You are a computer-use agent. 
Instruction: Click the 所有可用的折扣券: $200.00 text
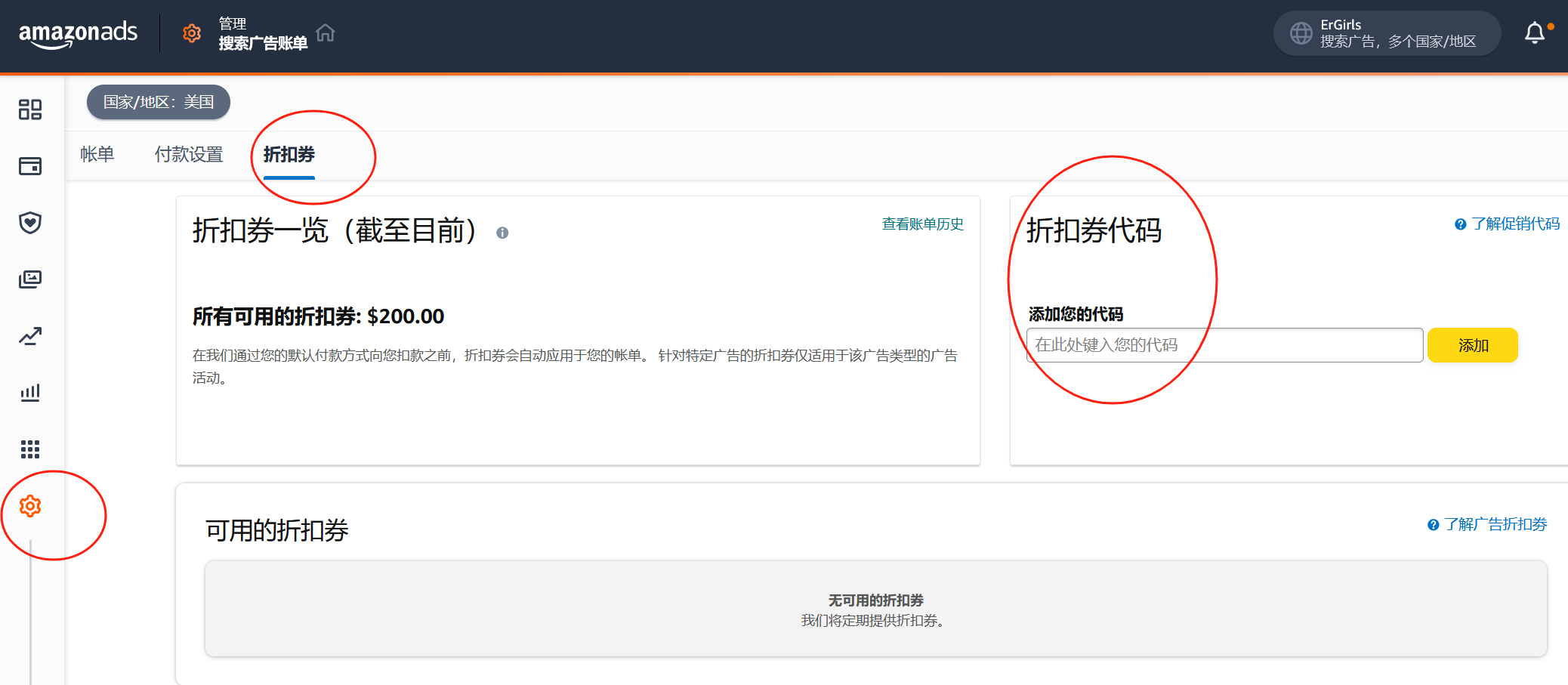click(318, 316)
